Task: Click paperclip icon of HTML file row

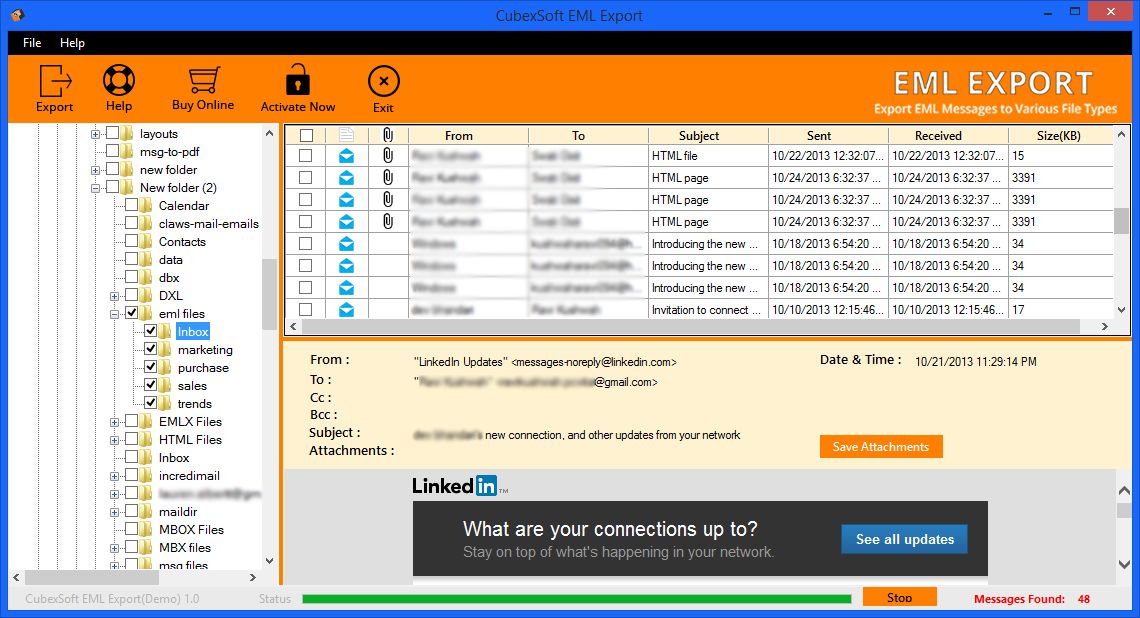Action: coord(388,156)
